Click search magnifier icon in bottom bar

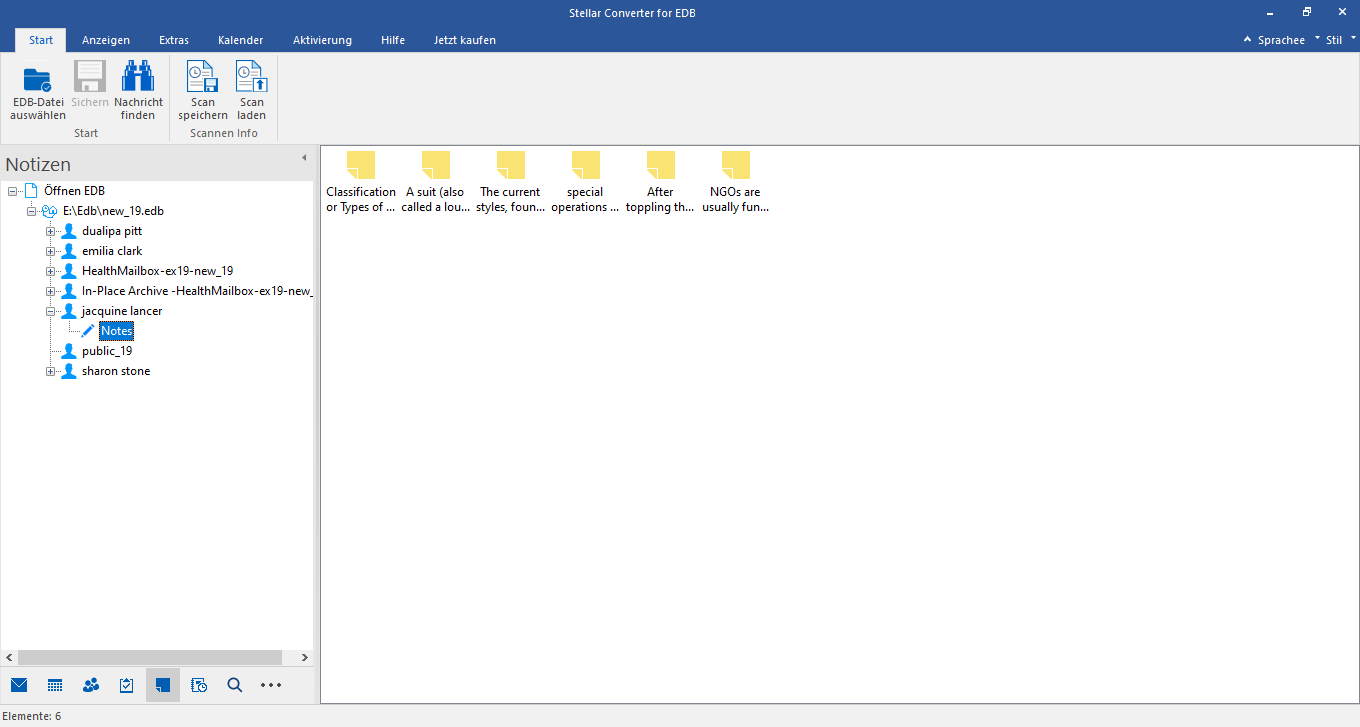tap(235, 685)
